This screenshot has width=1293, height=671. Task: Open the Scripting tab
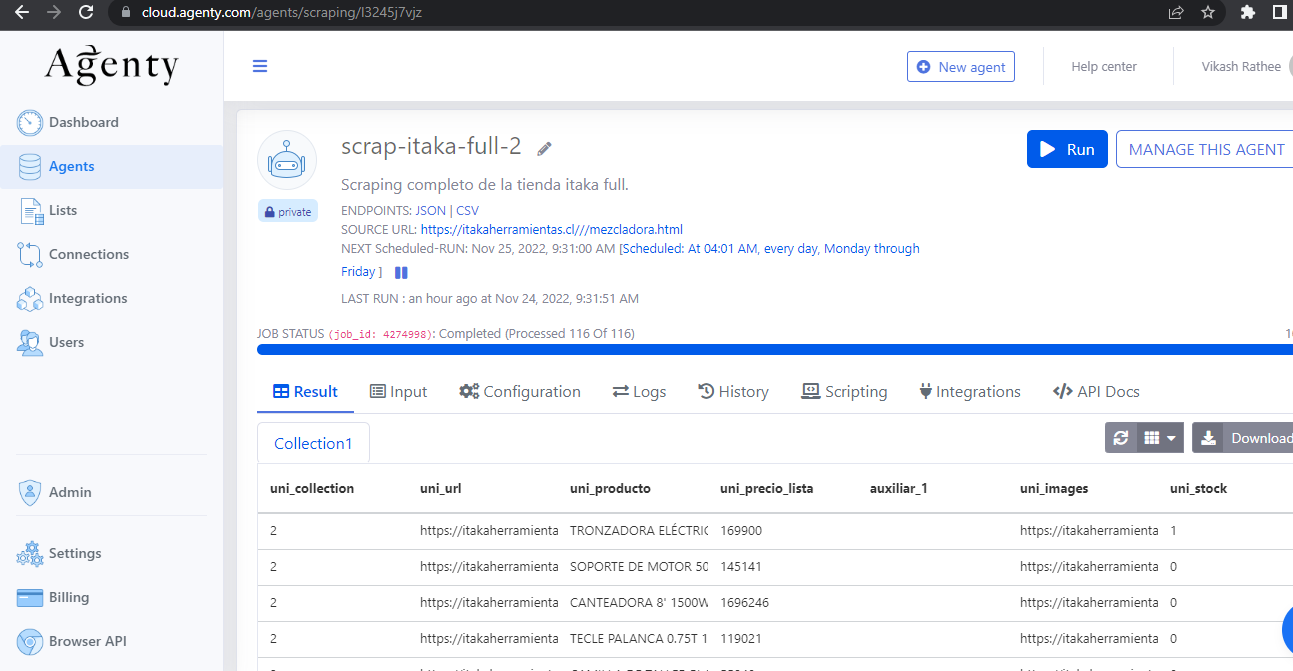(844, 392)
